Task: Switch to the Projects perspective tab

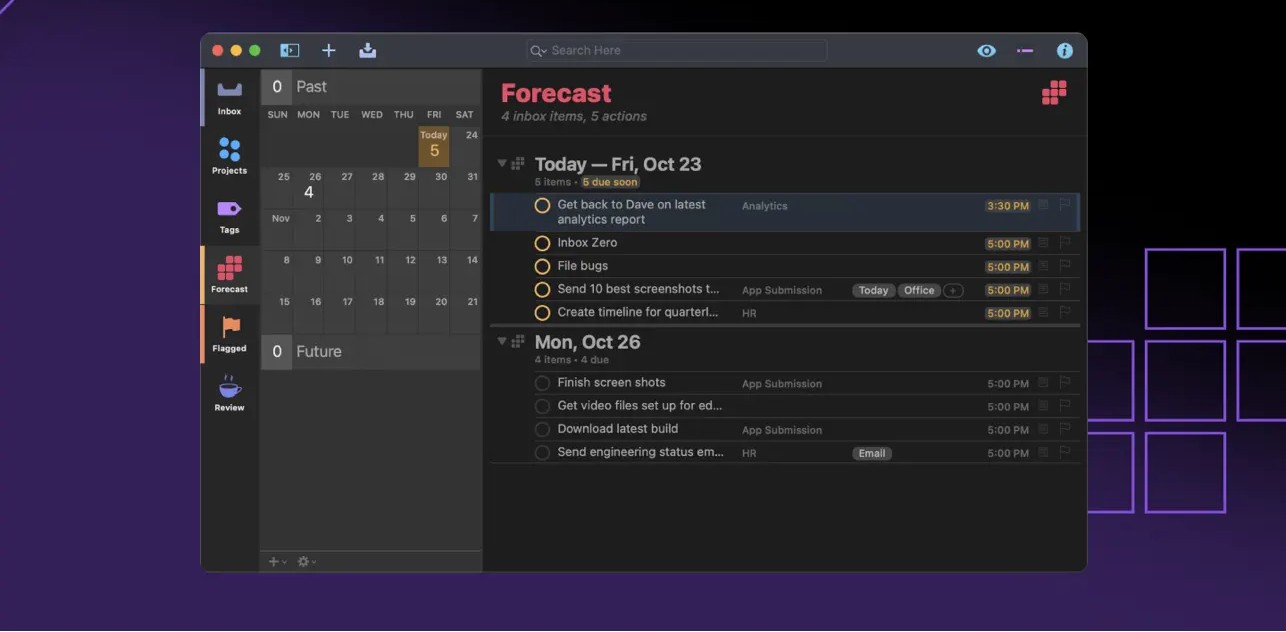Action: point(230,157)
